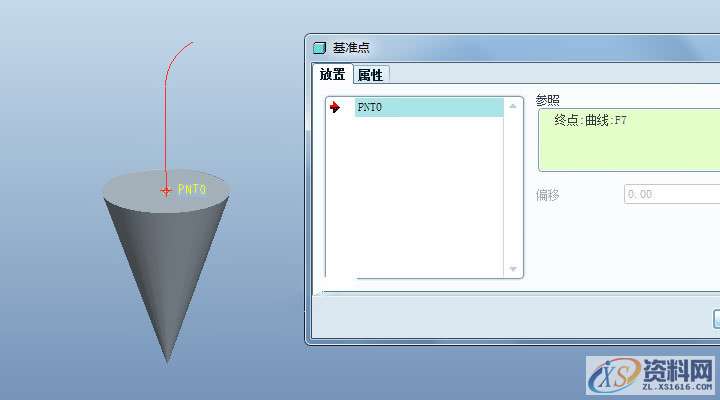Click the yellow PNT0 label in viewport

click(191, 189)
